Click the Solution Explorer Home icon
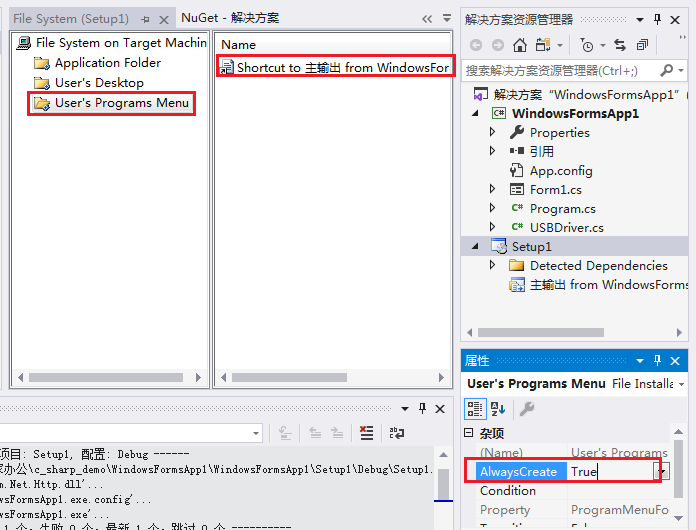 520,45
